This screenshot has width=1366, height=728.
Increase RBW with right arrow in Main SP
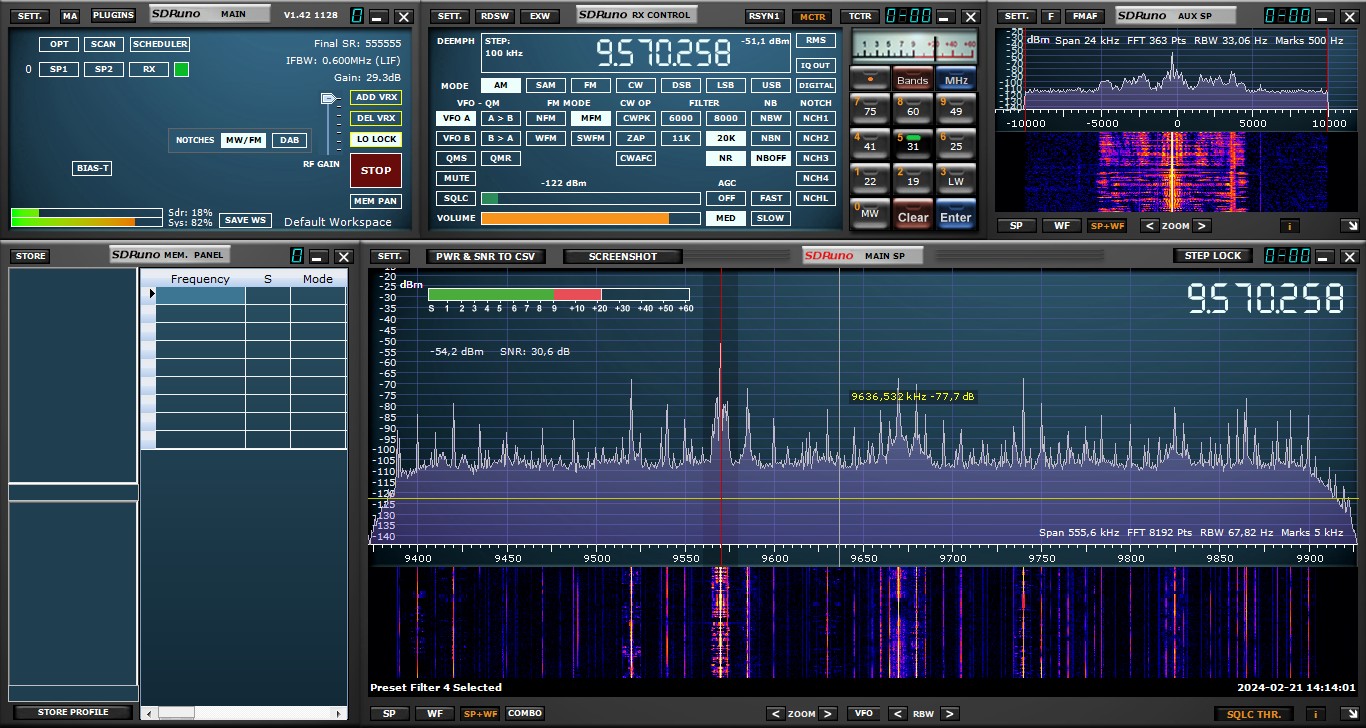click(x=949, y=713)
